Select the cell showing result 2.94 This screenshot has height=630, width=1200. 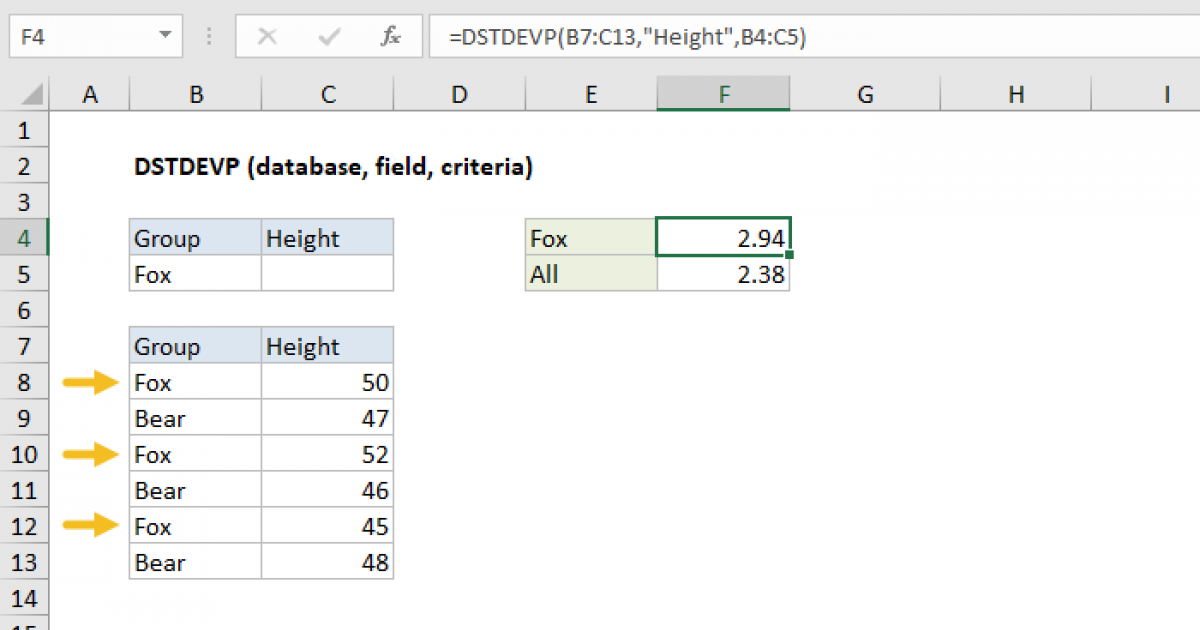pos(723,237)
